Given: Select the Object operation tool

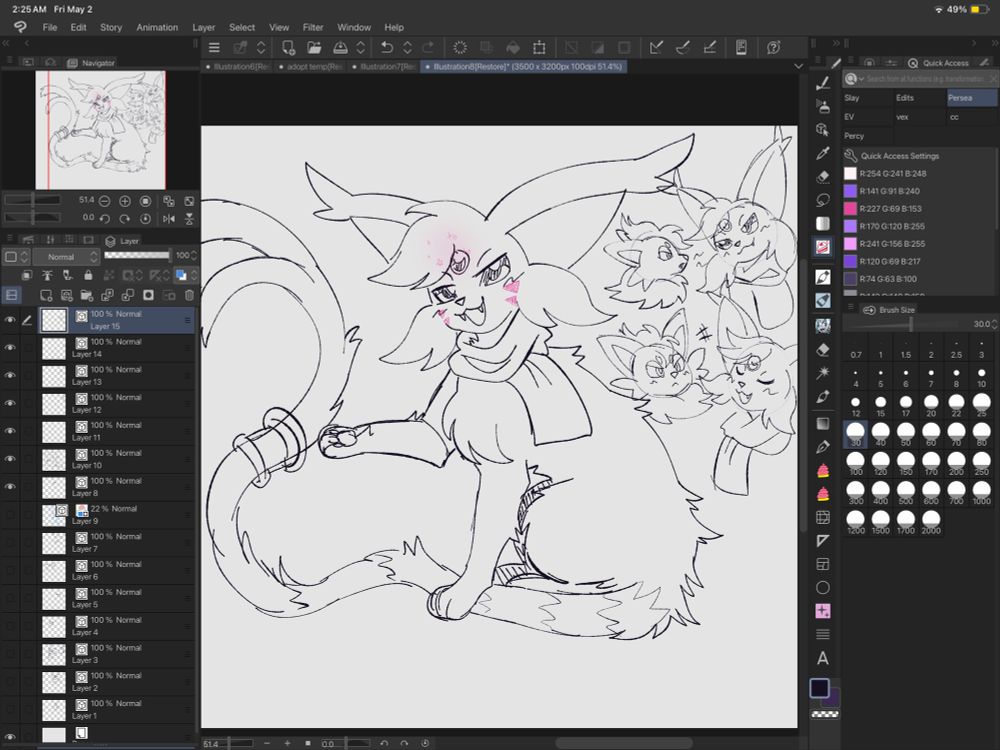Looking at the screenshot, I should pyautogui.click(x=823, y=129).
